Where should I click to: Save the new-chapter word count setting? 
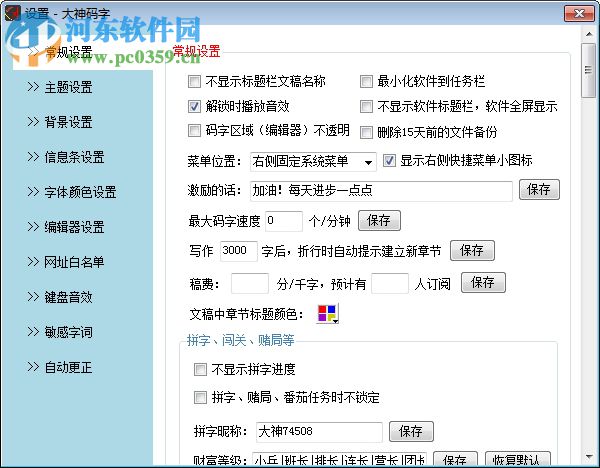472,251
